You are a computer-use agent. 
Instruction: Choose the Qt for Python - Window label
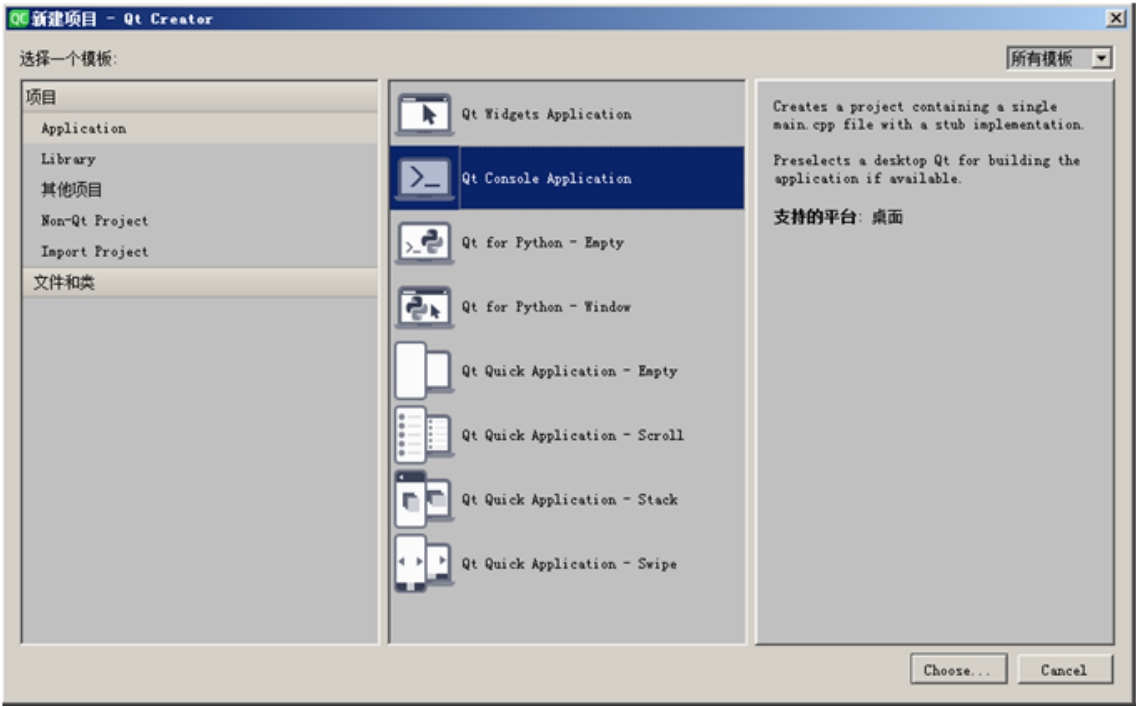pos(546,307)
